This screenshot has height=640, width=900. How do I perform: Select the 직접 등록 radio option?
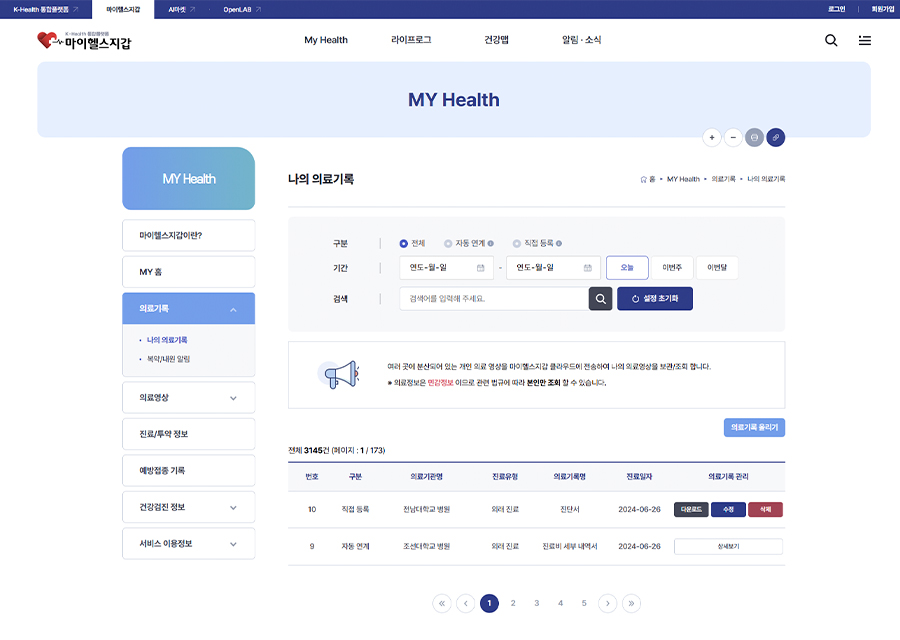[516, 243]
